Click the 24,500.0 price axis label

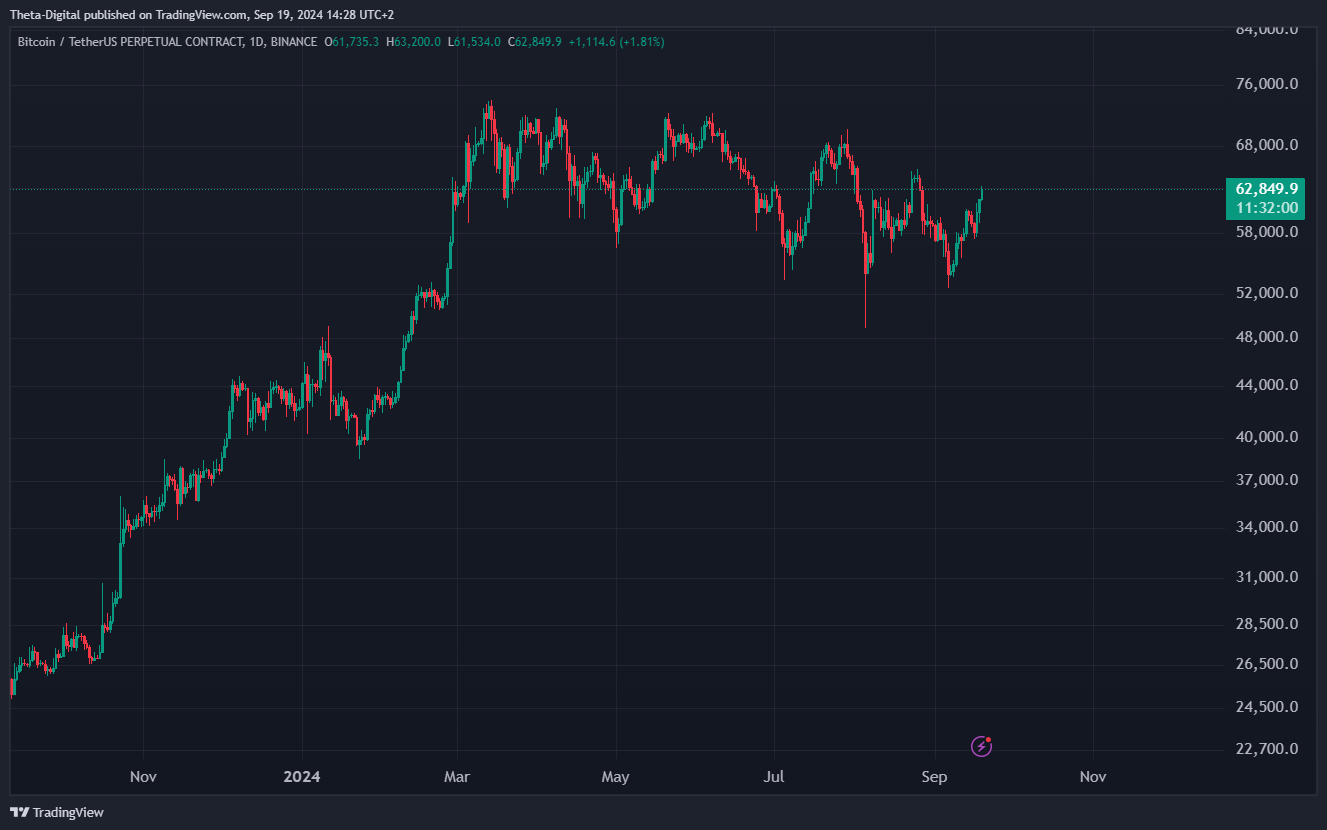click(1266, 707)
